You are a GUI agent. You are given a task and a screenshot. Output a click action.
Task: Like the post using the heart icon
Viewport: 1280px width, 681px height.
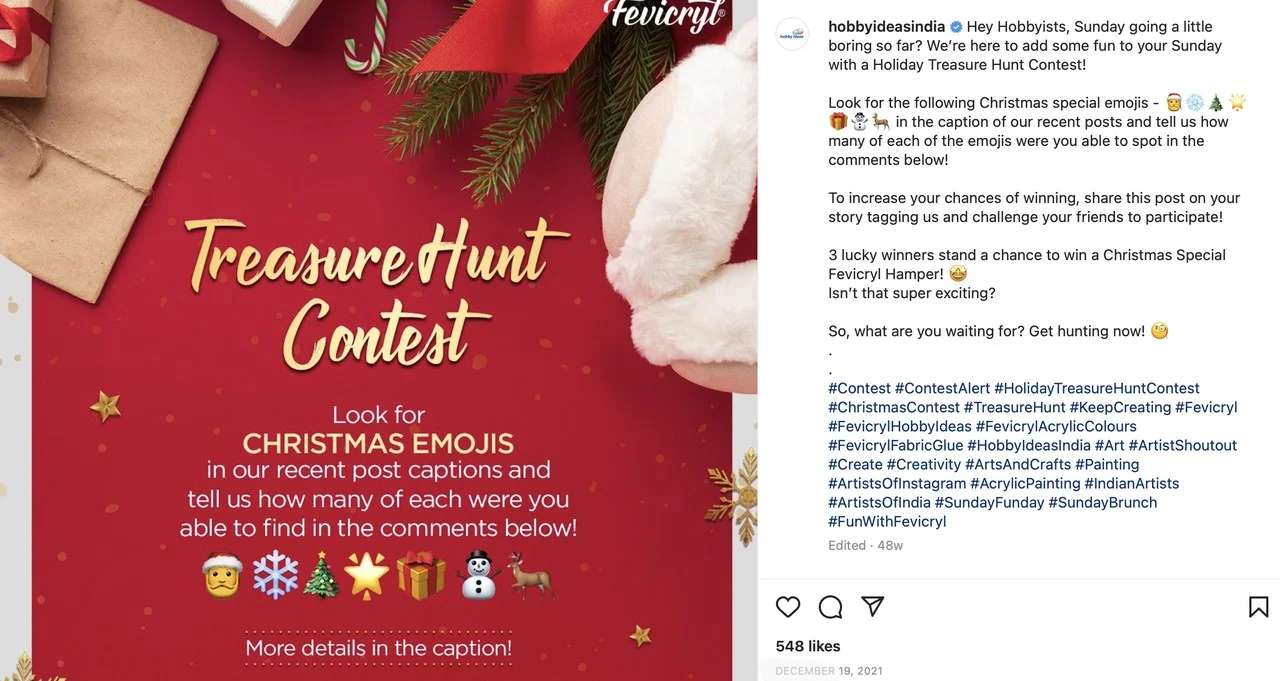787,607
